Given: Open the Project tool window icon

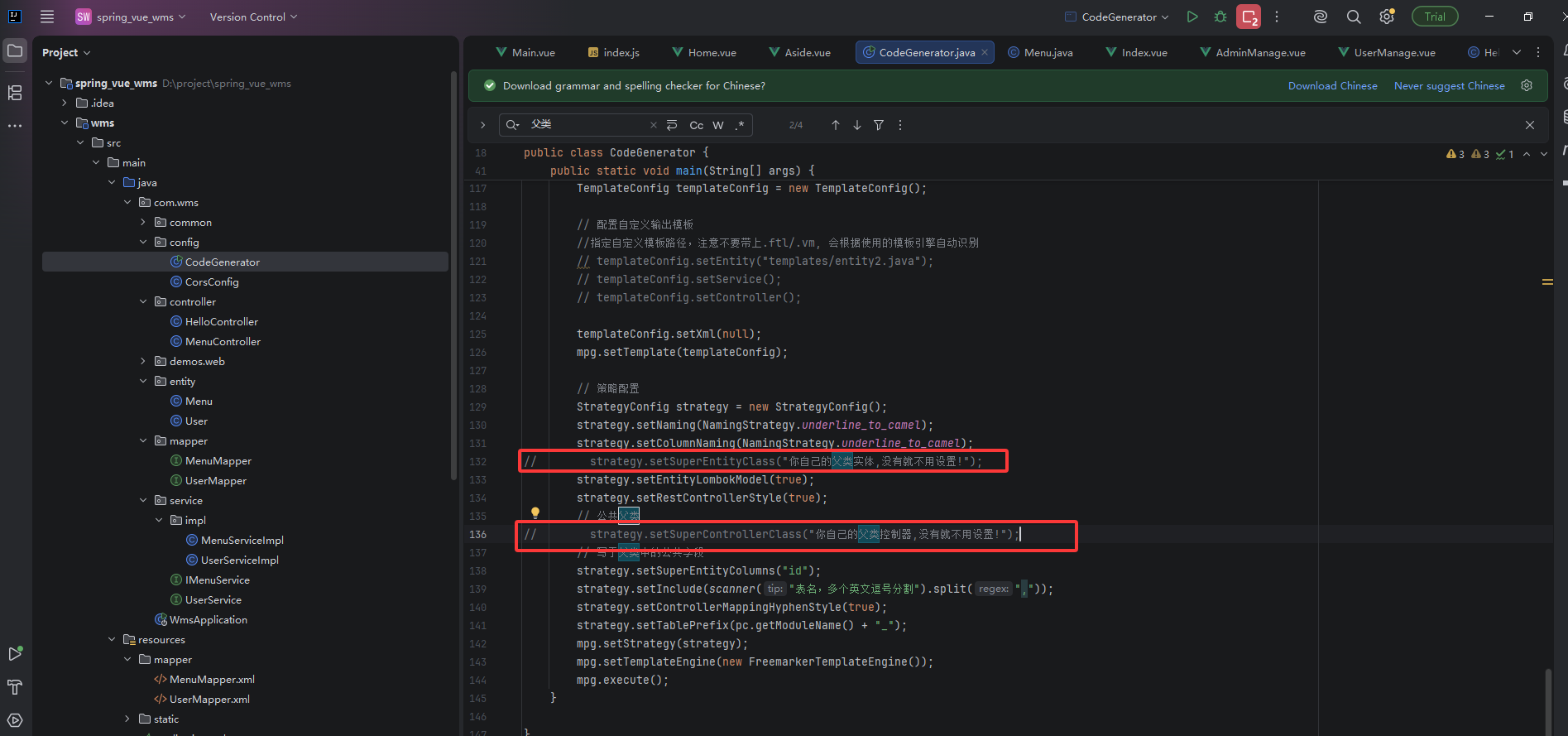Looking at the screenshot, I should [15, 51].
